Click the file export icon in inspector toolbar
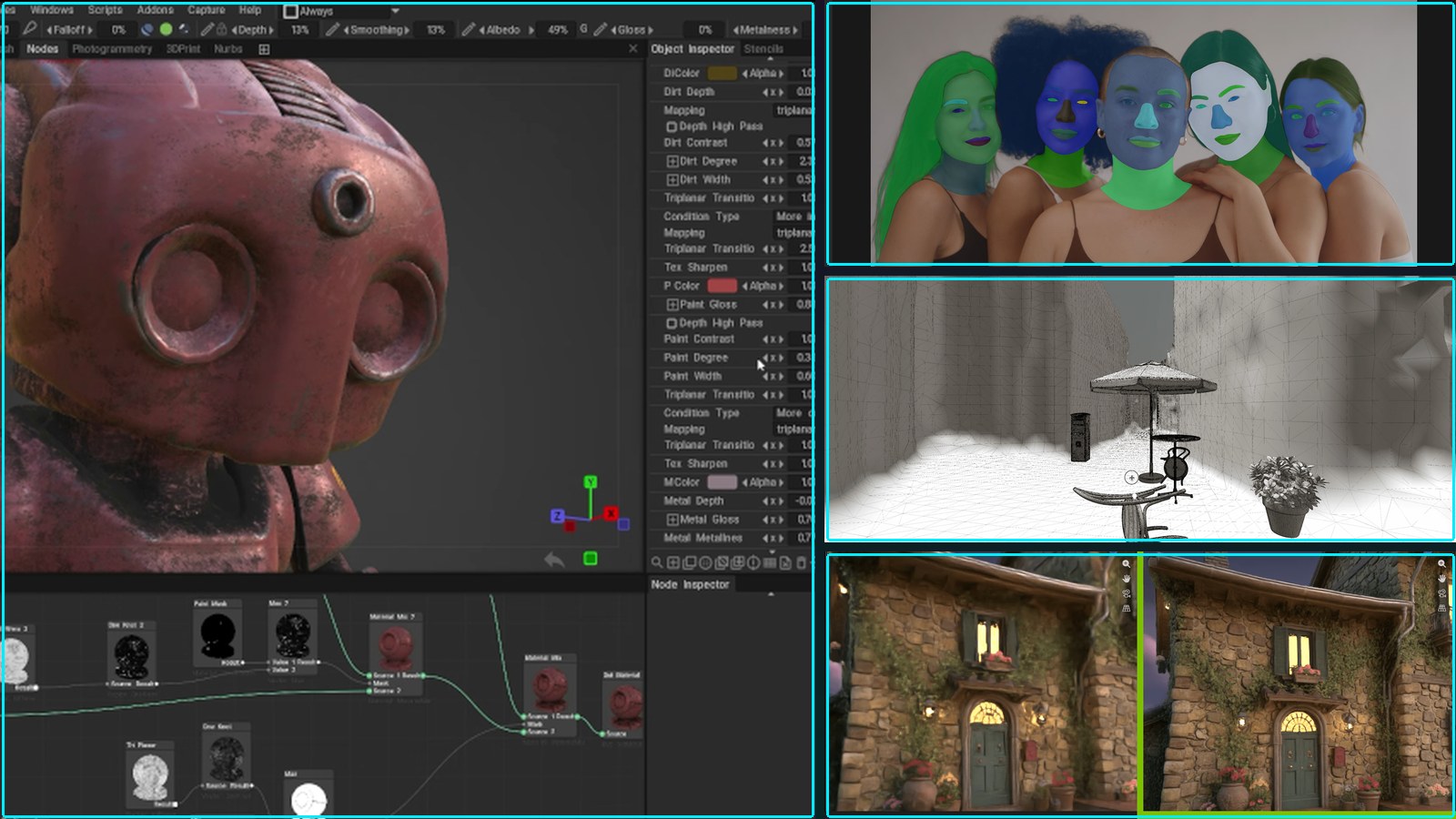 [785, 562]
